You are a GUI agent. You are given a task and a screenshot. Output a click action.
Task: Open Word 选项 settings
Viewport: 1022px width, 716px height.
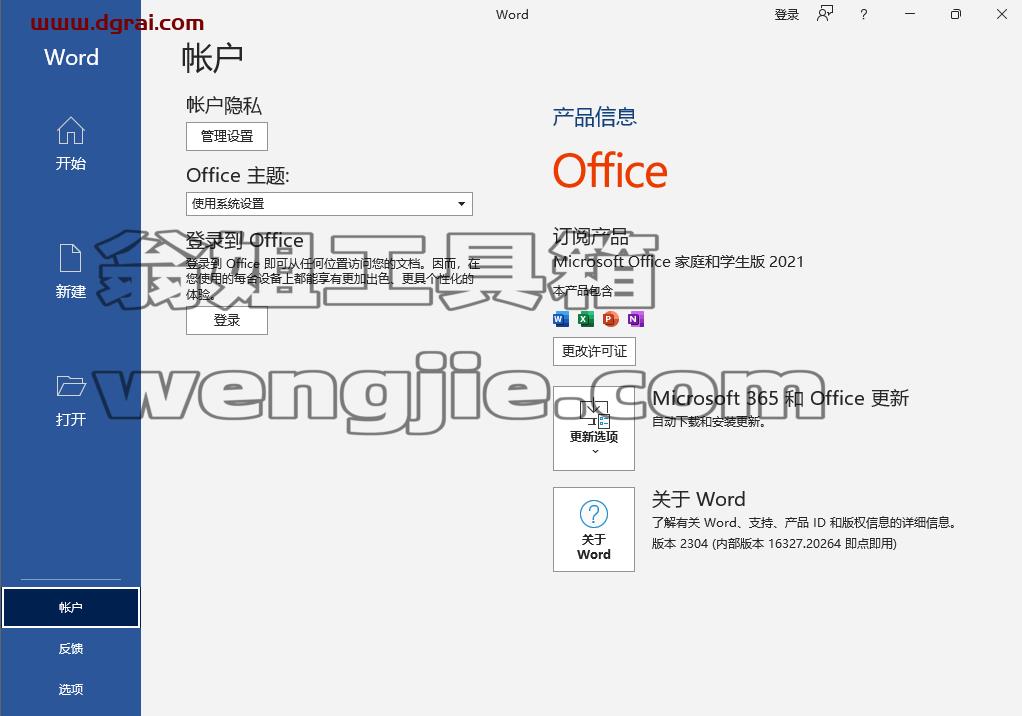[x=70, y=689]
